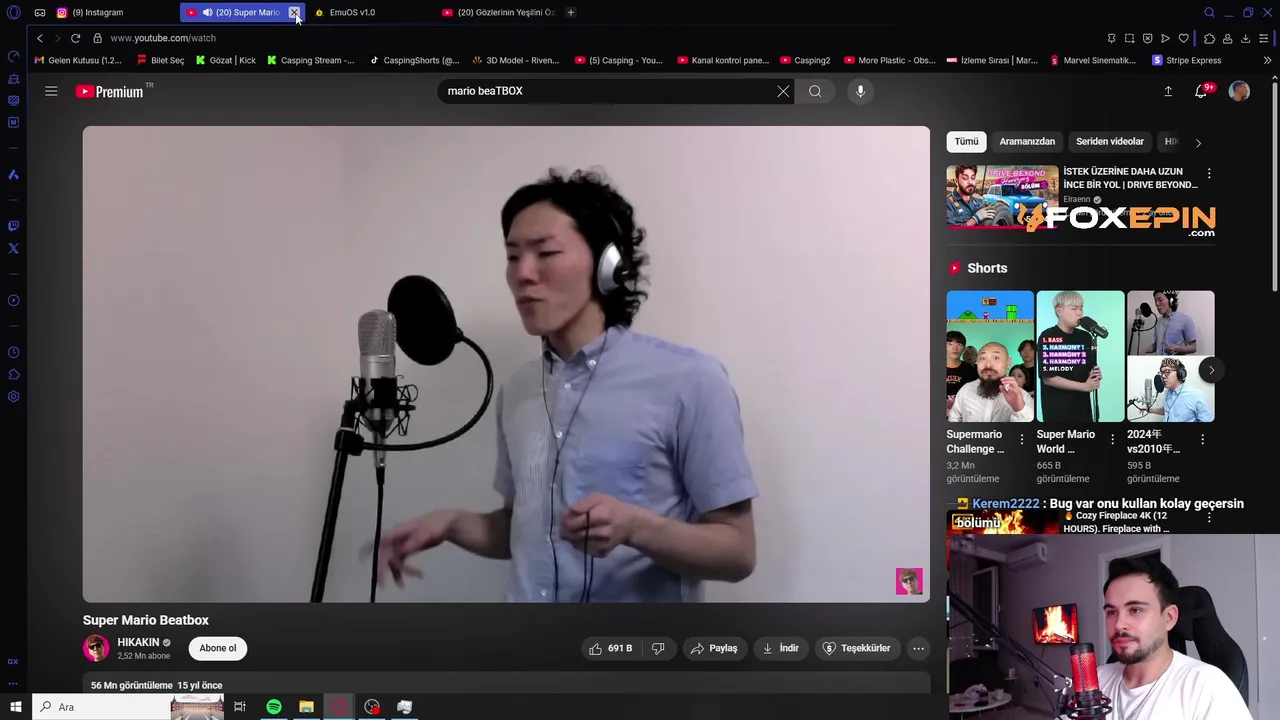Open options for Supermario Challenge short

[1021, 439]
